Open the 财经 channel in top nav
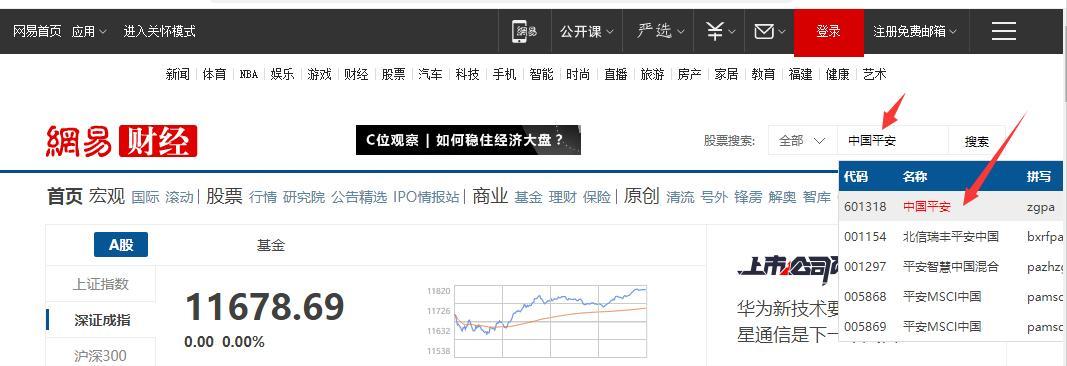This screenshot has height=366, width=1067. point(356,74)
